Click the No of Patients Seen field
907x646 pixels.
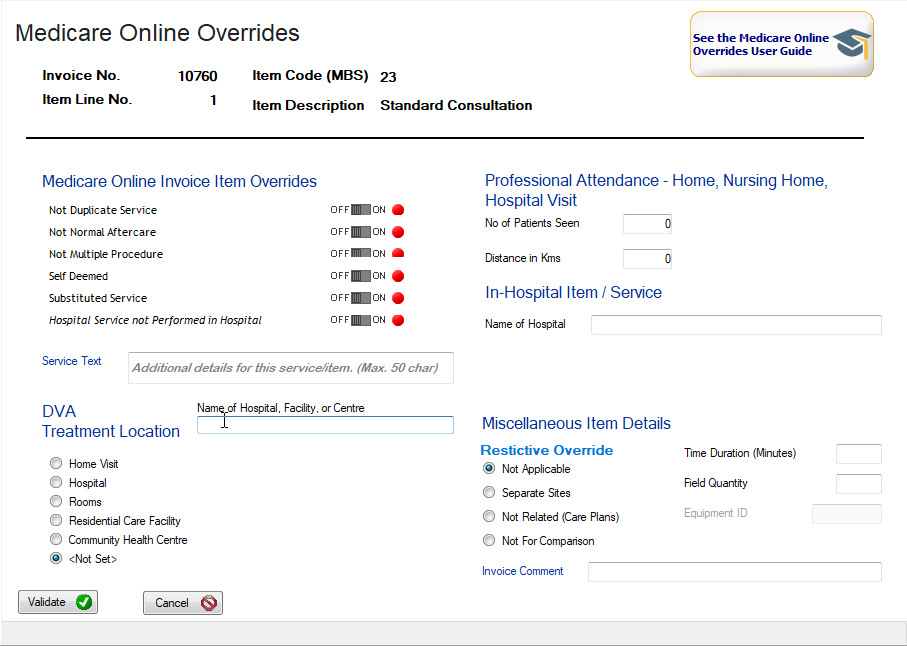(647, 224)
